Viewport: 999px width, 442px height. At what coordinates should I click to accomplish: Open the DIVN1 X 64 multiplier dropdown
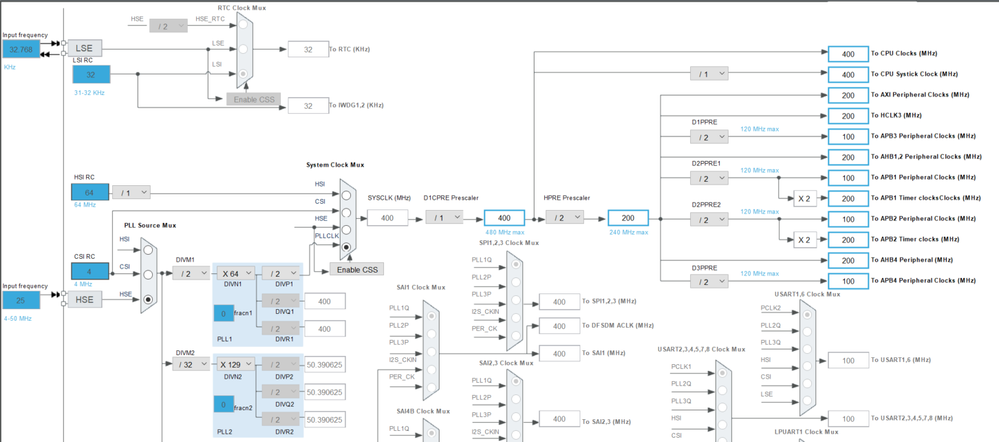(x=235, y=273)
